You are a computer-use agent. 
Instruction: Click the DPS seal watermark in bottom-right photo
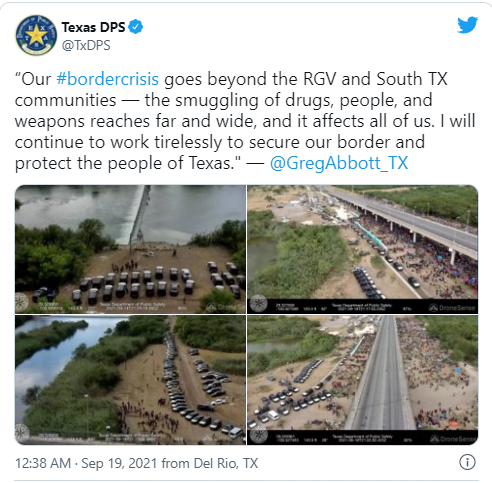point(259,434)
